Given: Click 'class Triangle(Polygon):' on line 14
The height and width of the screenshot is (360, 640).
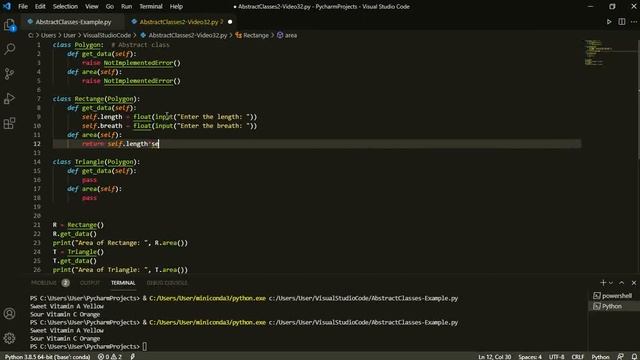Looking at the screenshot, I should click(x=96, y=162).
